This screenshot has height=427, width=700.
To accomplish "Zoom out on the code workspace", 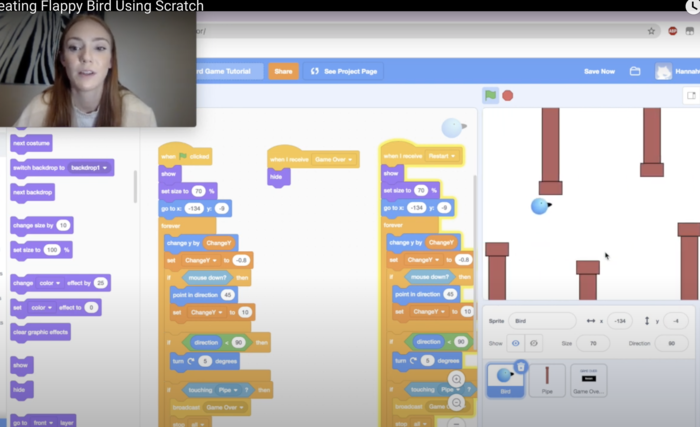I will pyautogui.click(x=456, y=403).
